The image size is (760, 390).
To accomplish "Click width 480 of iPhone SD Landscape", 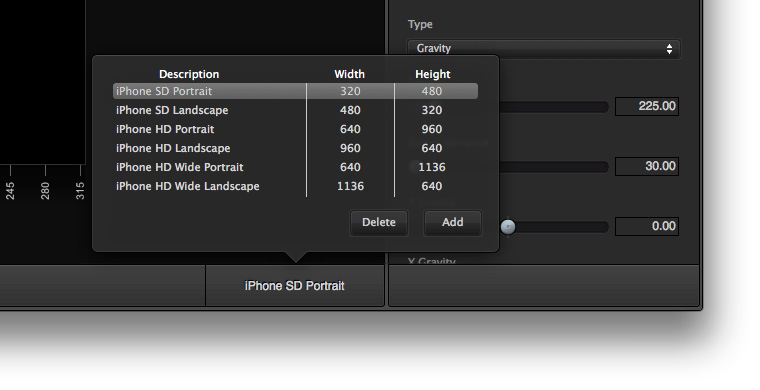I will 350,110.
